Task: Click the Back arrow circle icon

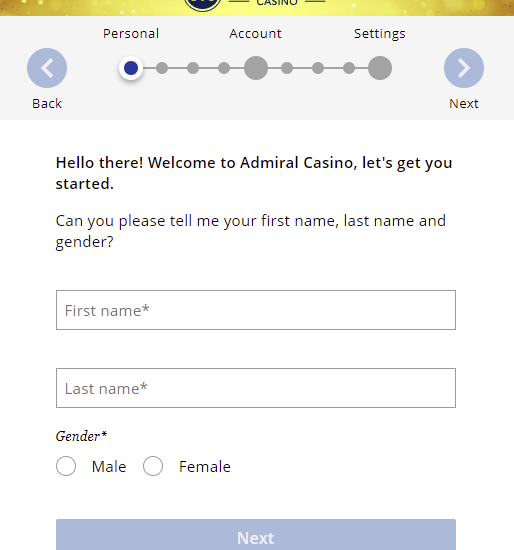Action: click(x=47, y=68)
